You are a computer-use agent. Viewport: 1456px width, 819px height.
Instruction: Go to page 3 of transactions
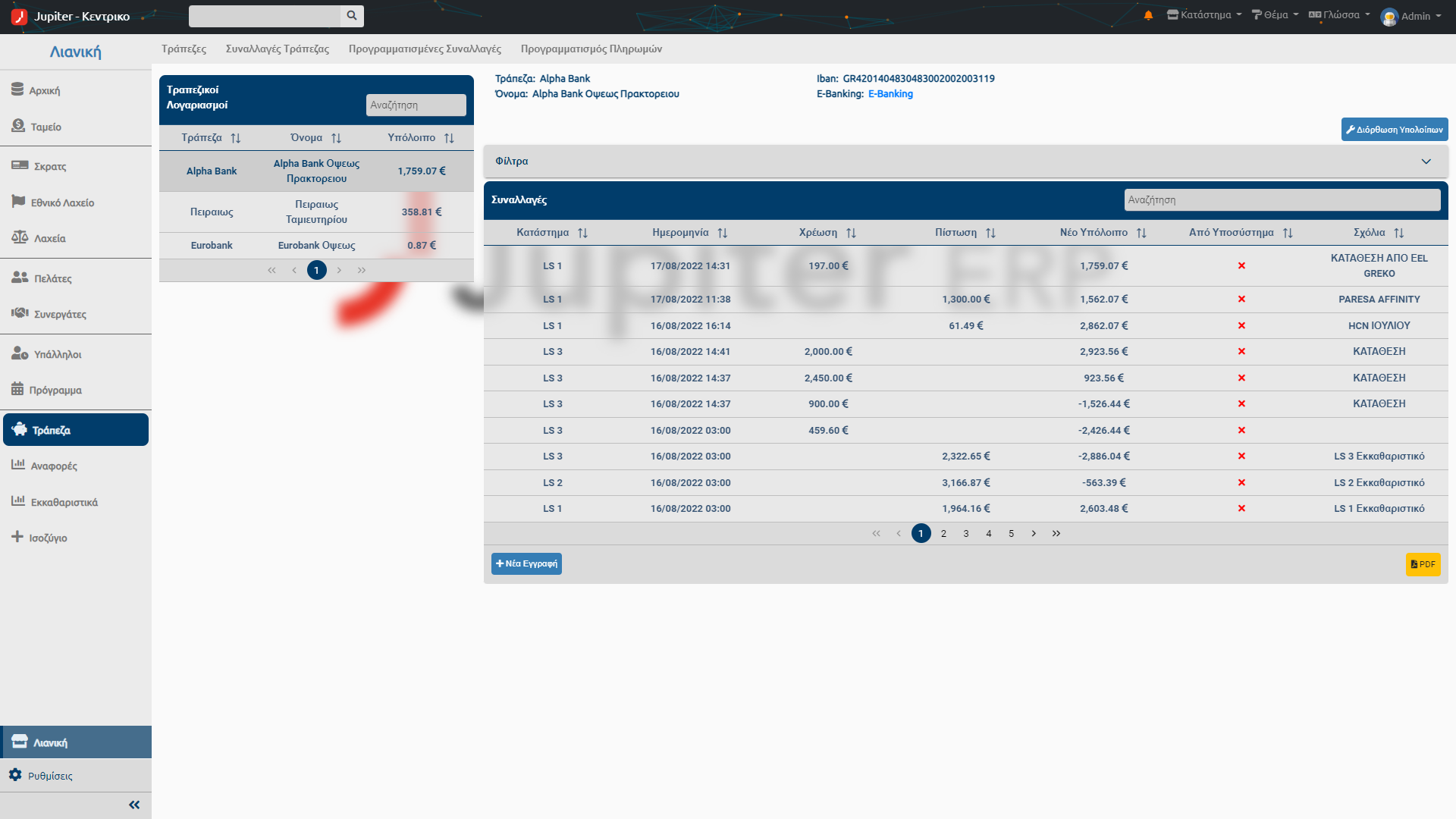pos(966,534)
